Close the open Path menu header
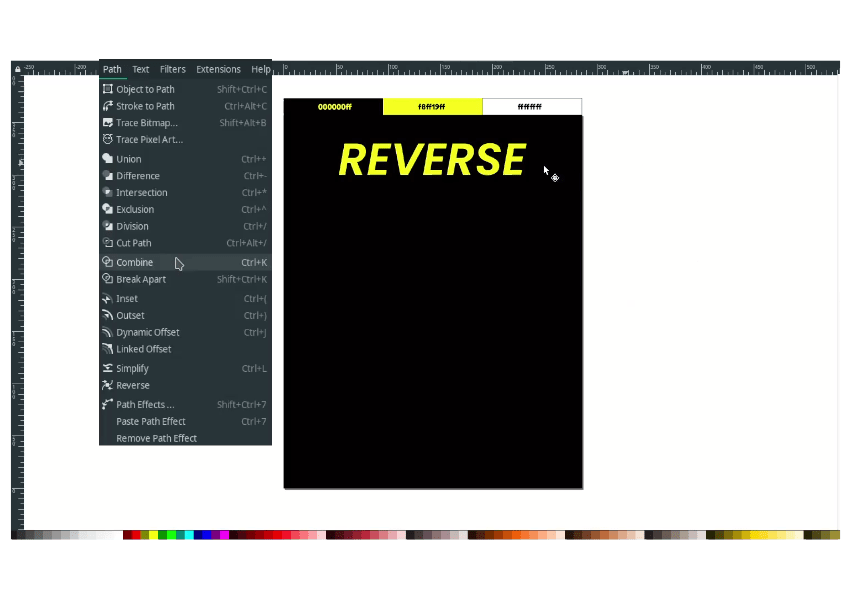This screenshot has height=600, width=850. click(x=112, y=69)
